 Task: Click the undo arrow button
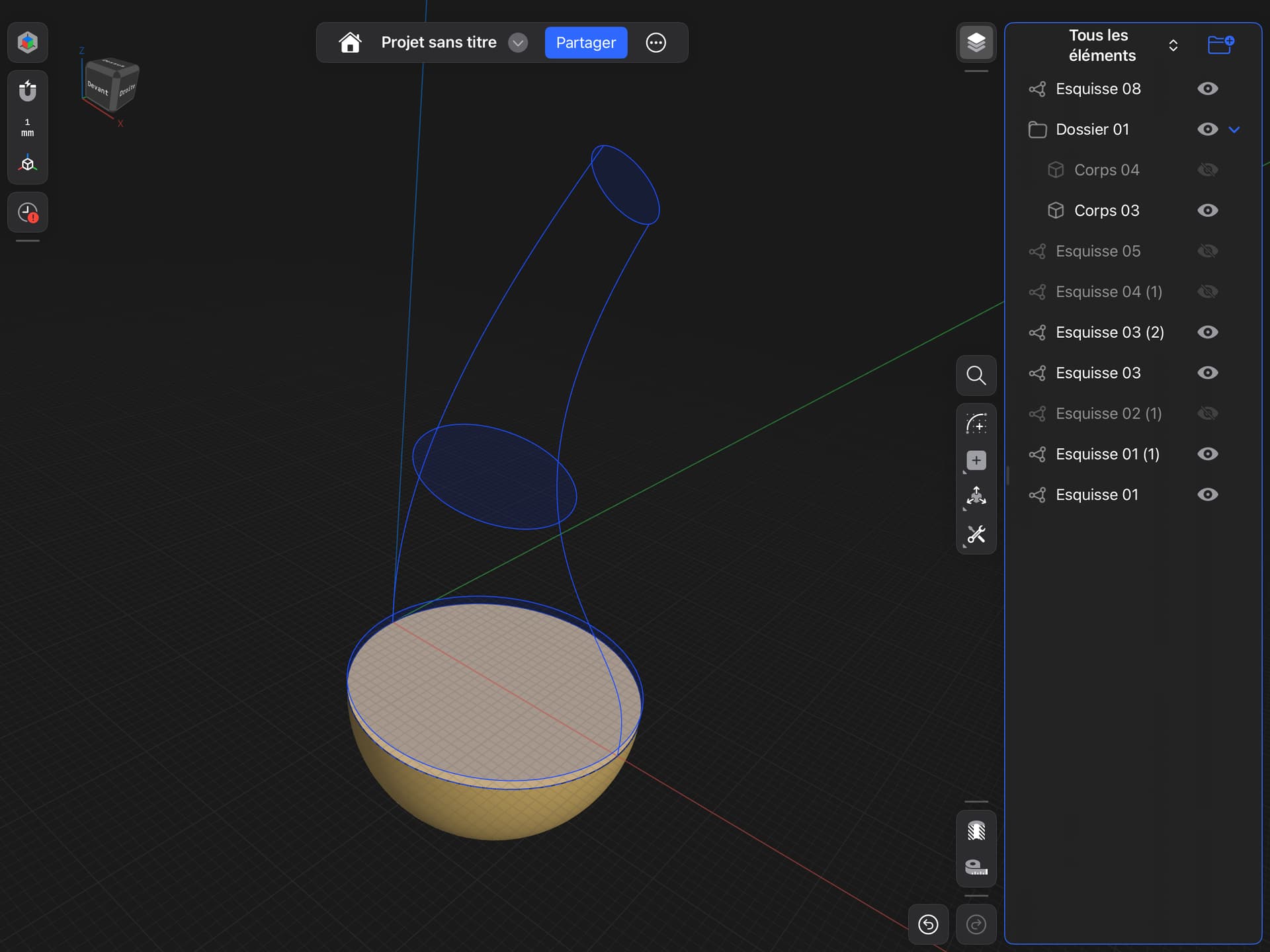[928, 924]
